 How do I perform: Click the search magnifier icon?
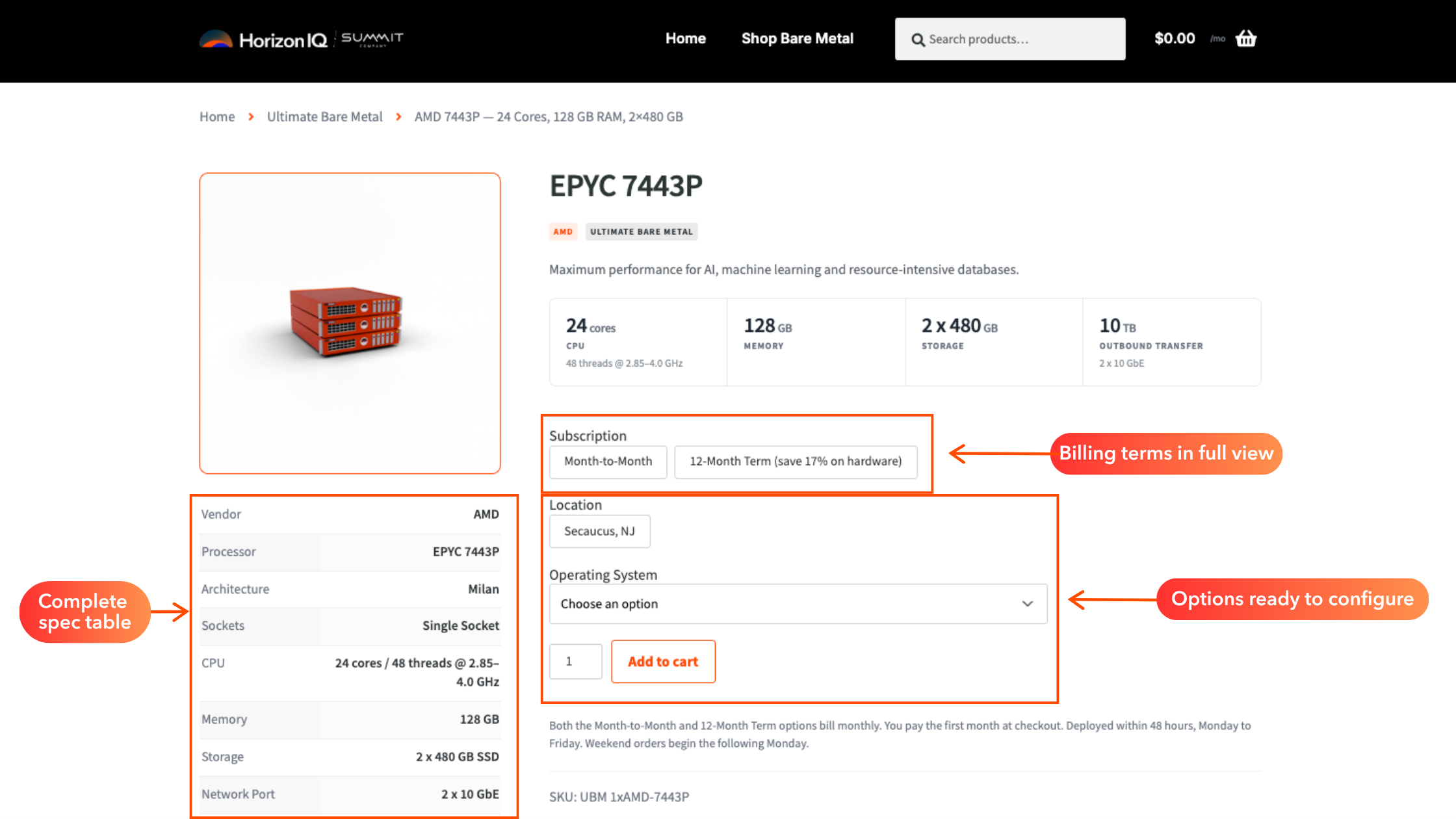coord(918,40)
